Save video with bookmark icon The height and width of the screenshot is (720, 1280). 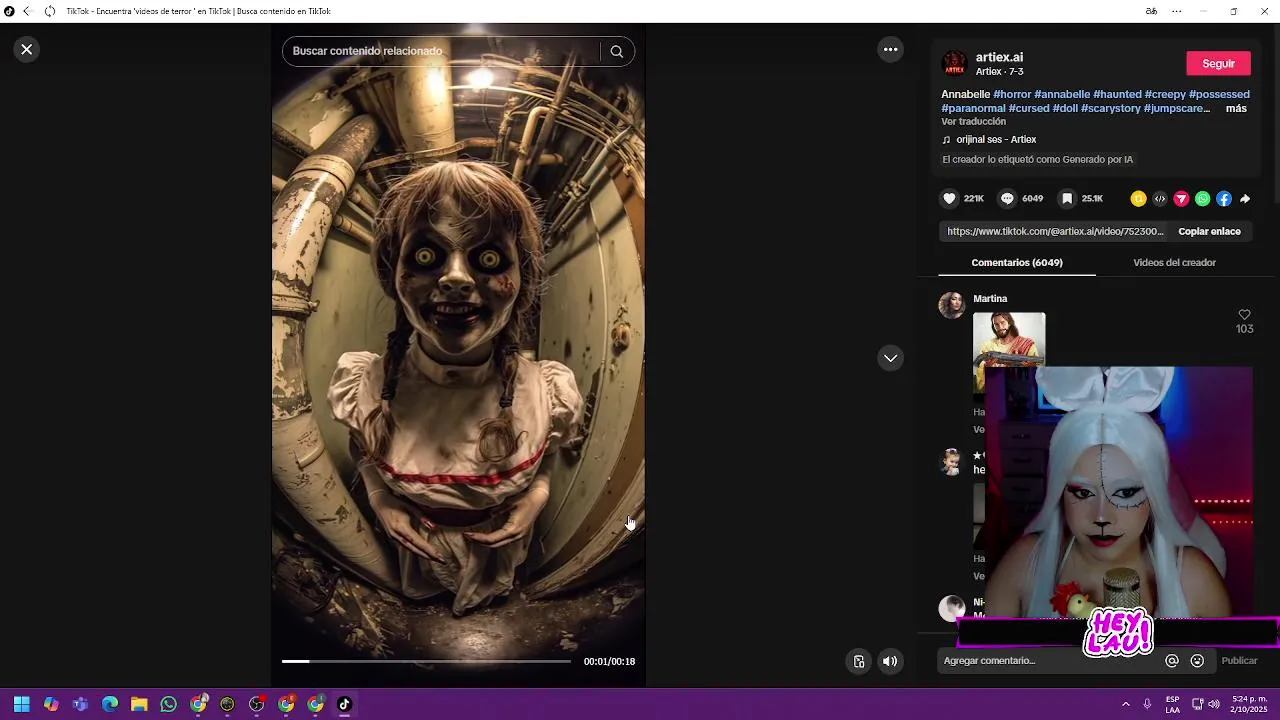(x=1067, y=199)
